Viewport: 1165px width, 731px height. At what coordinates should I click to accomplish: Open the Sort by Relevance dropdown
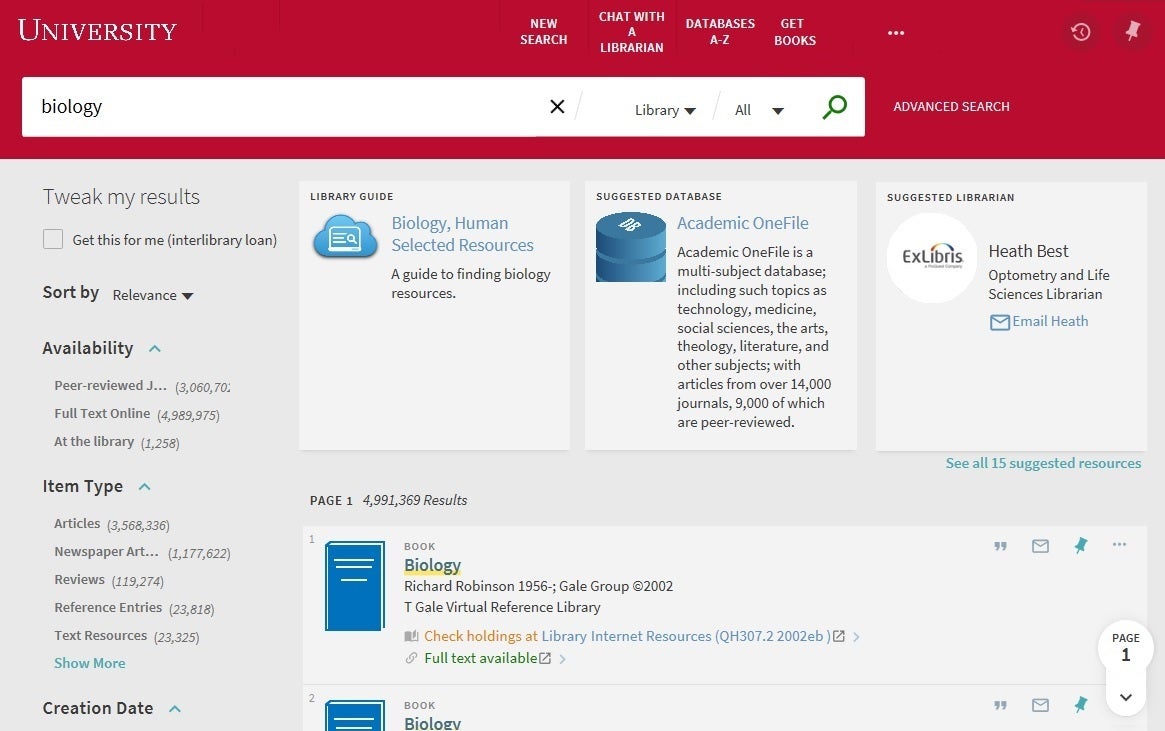coord(153,295)
